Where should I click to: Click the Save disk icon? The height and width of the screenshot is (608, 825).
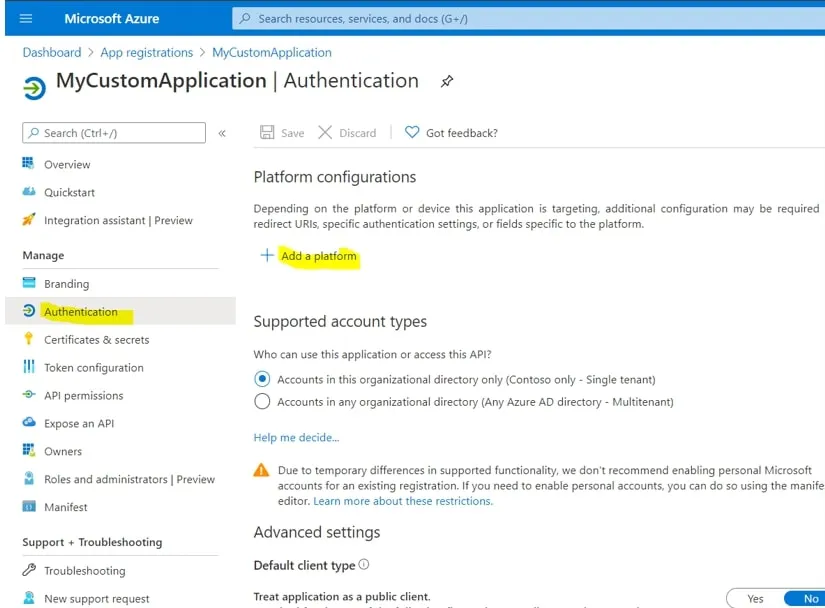click(267, 133)
